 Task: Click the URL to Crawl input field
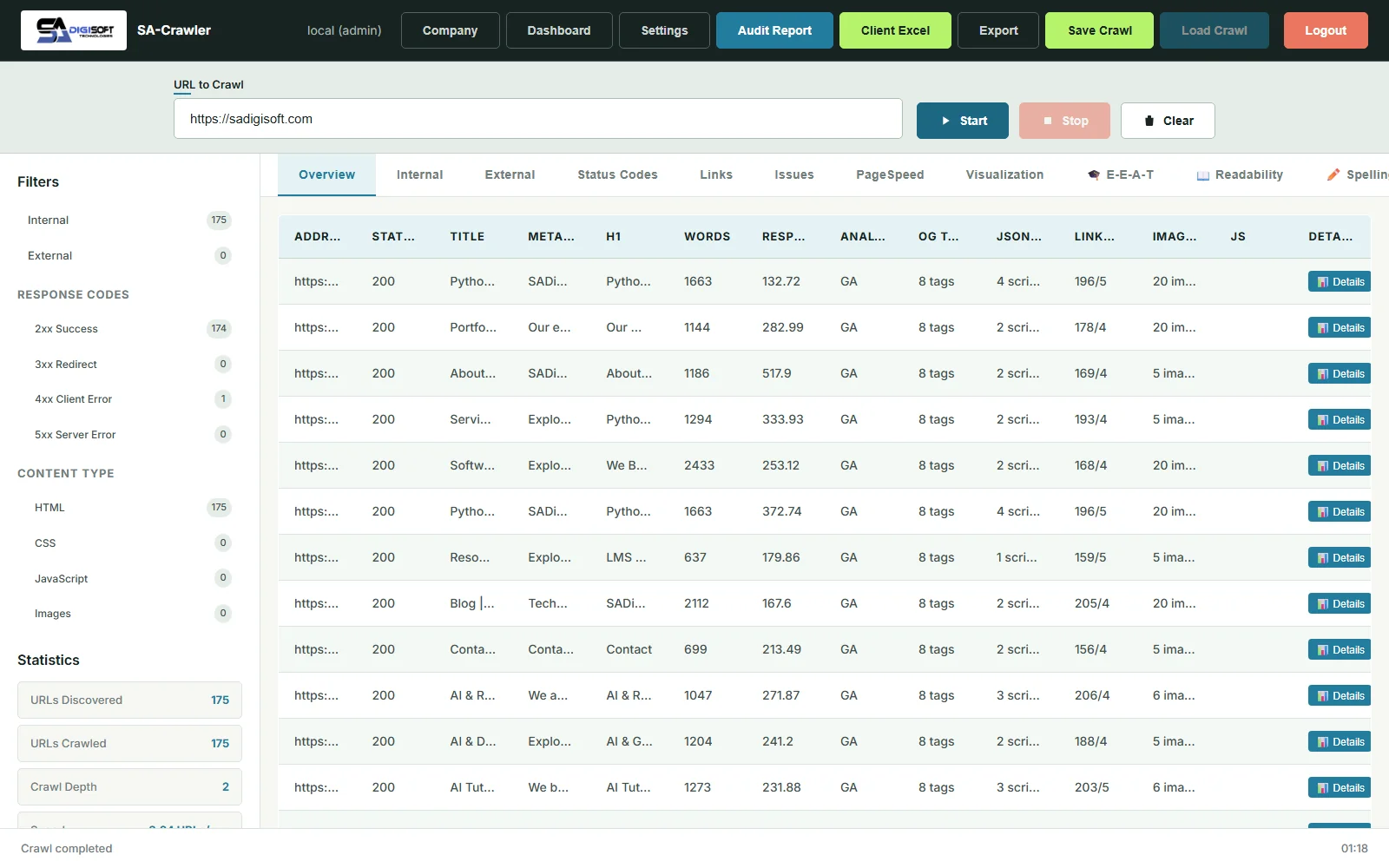pos(538,119)
